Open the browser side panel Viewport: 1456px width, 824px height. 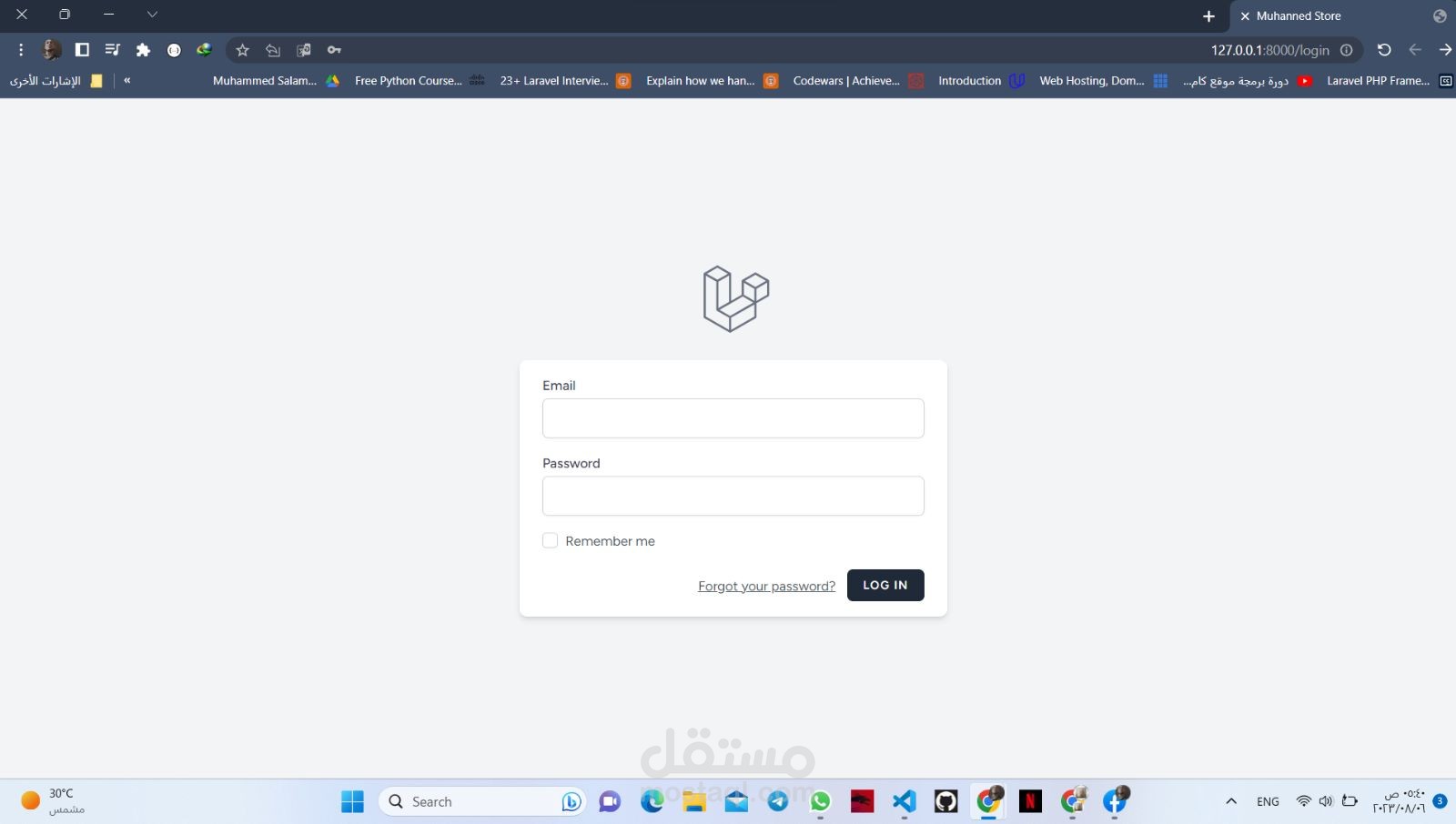point(82,50)
